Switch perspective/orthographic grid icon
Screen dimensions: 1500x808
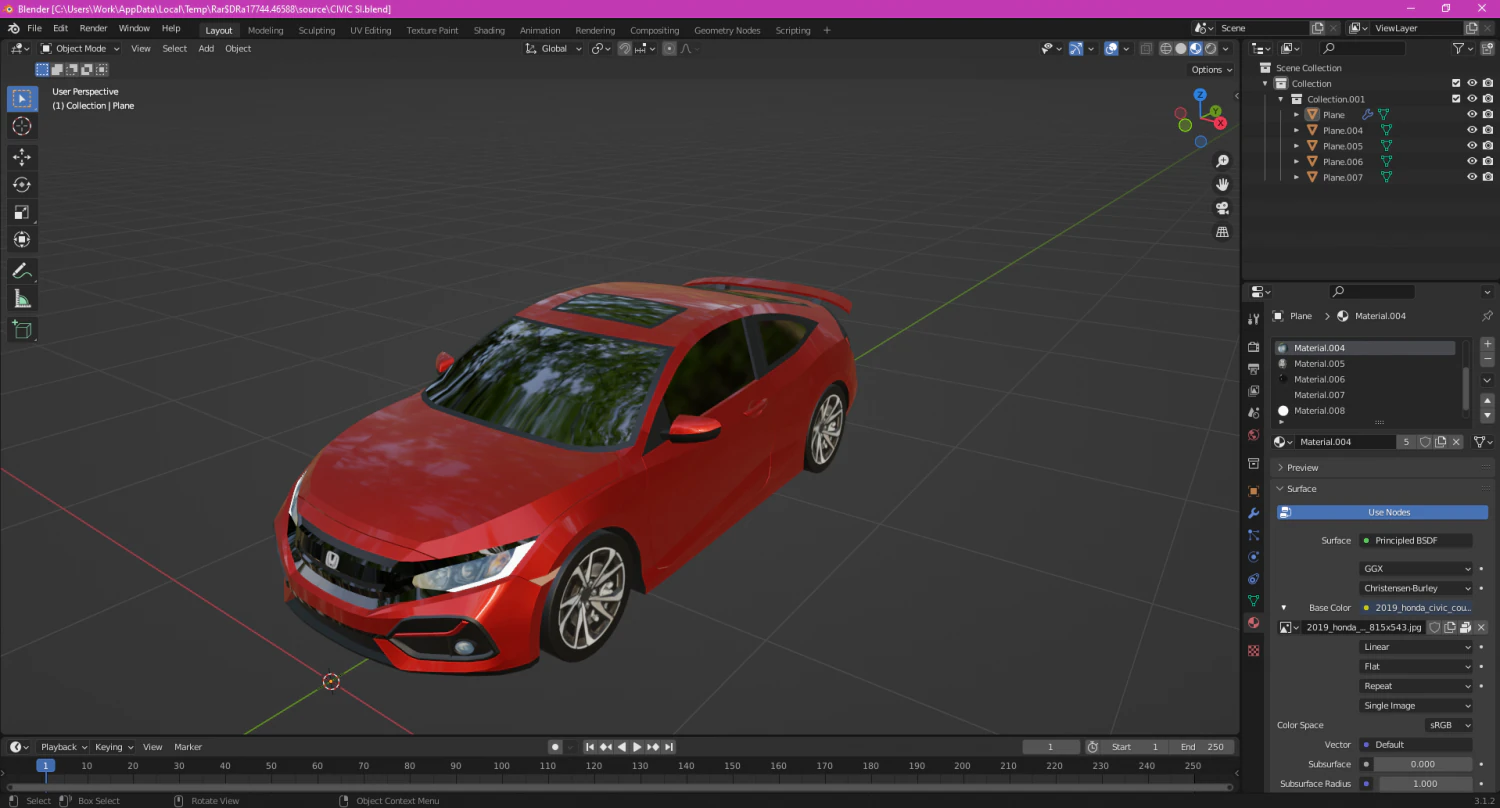[x=1222, y=232]
